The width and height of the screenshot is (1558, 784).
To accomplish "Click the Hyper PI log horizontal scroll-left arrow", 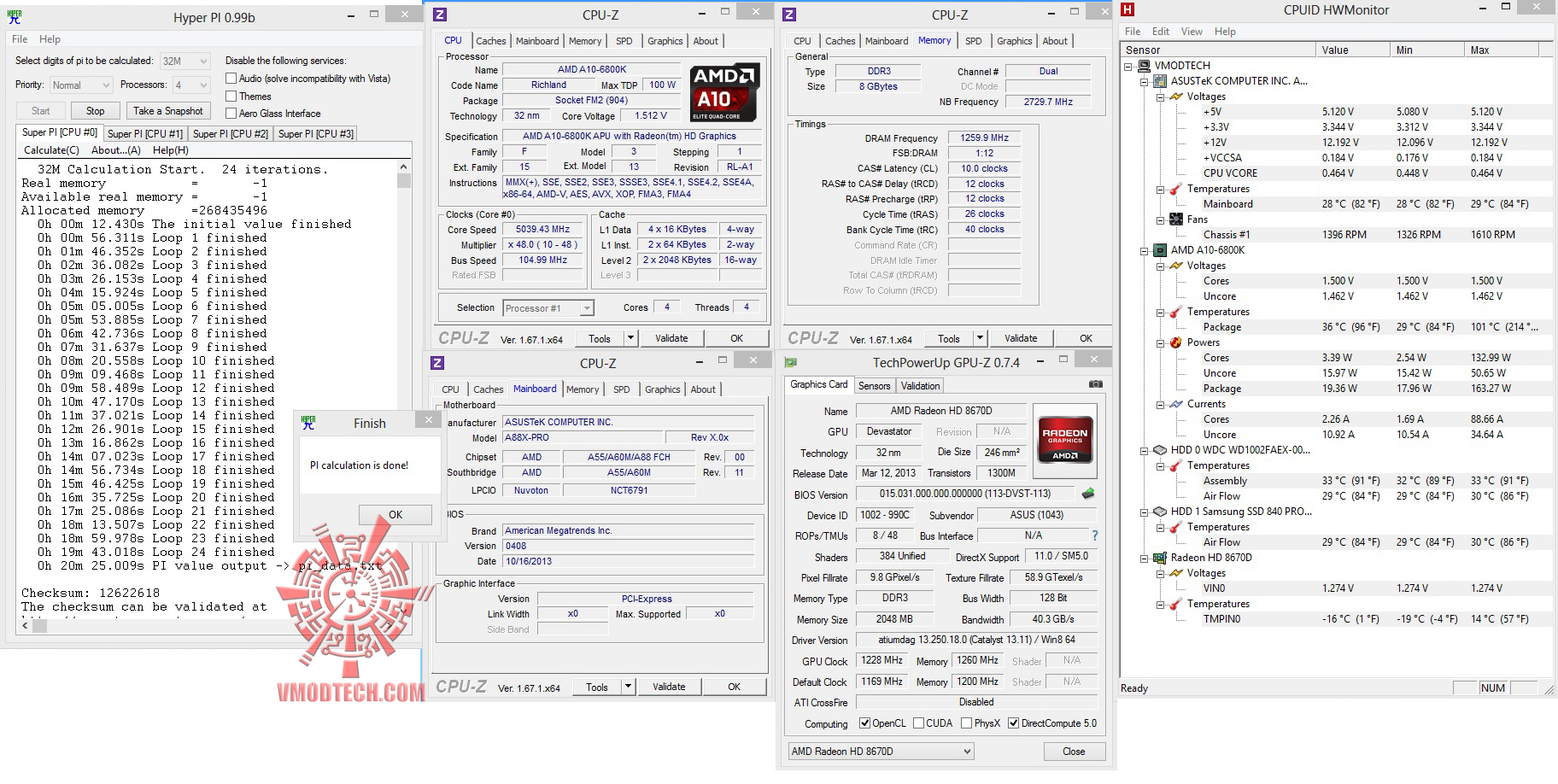I will click(26, 626).
